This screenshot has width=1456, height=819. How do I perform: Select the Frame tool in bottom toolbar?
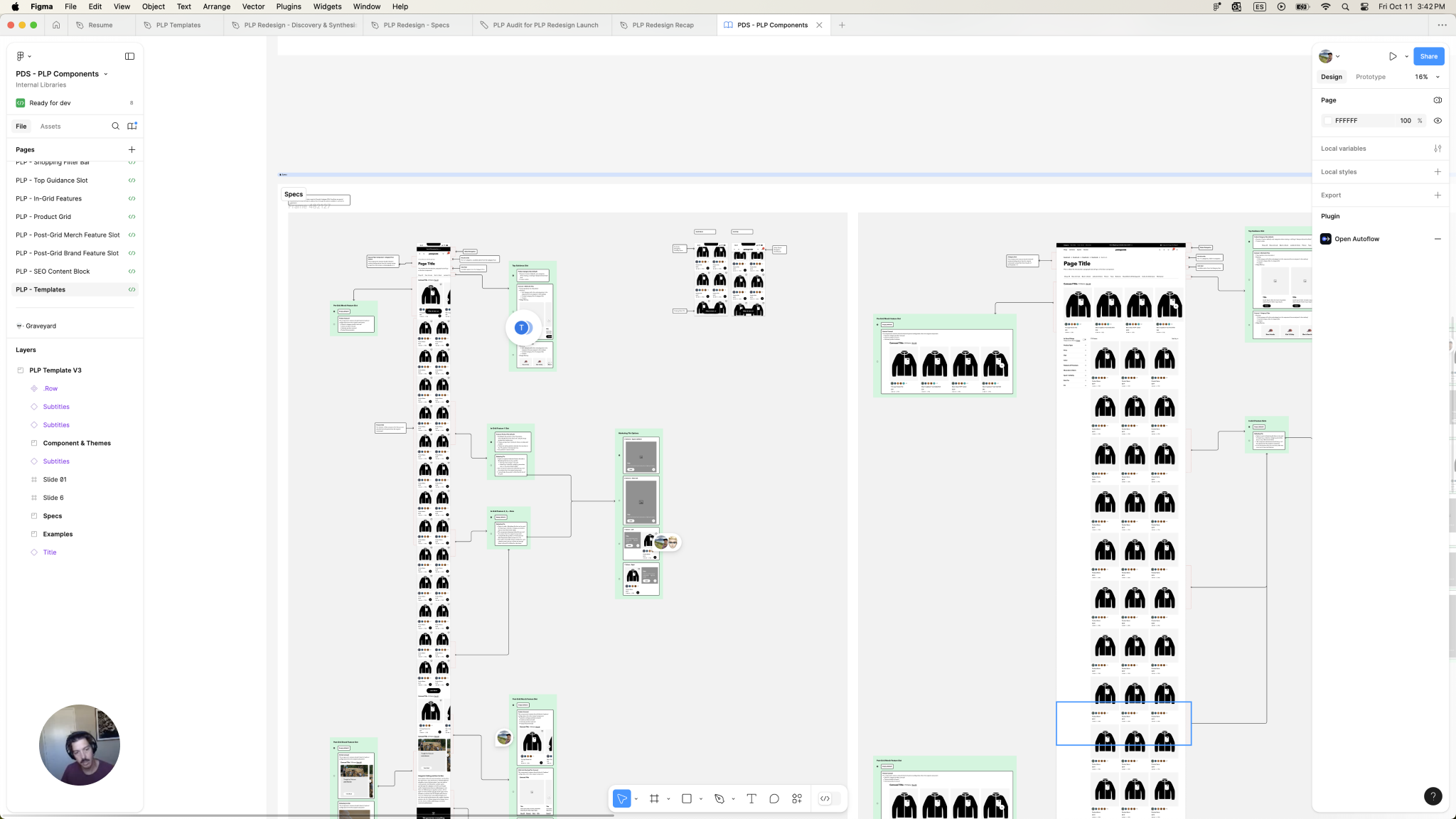(654, 798)
